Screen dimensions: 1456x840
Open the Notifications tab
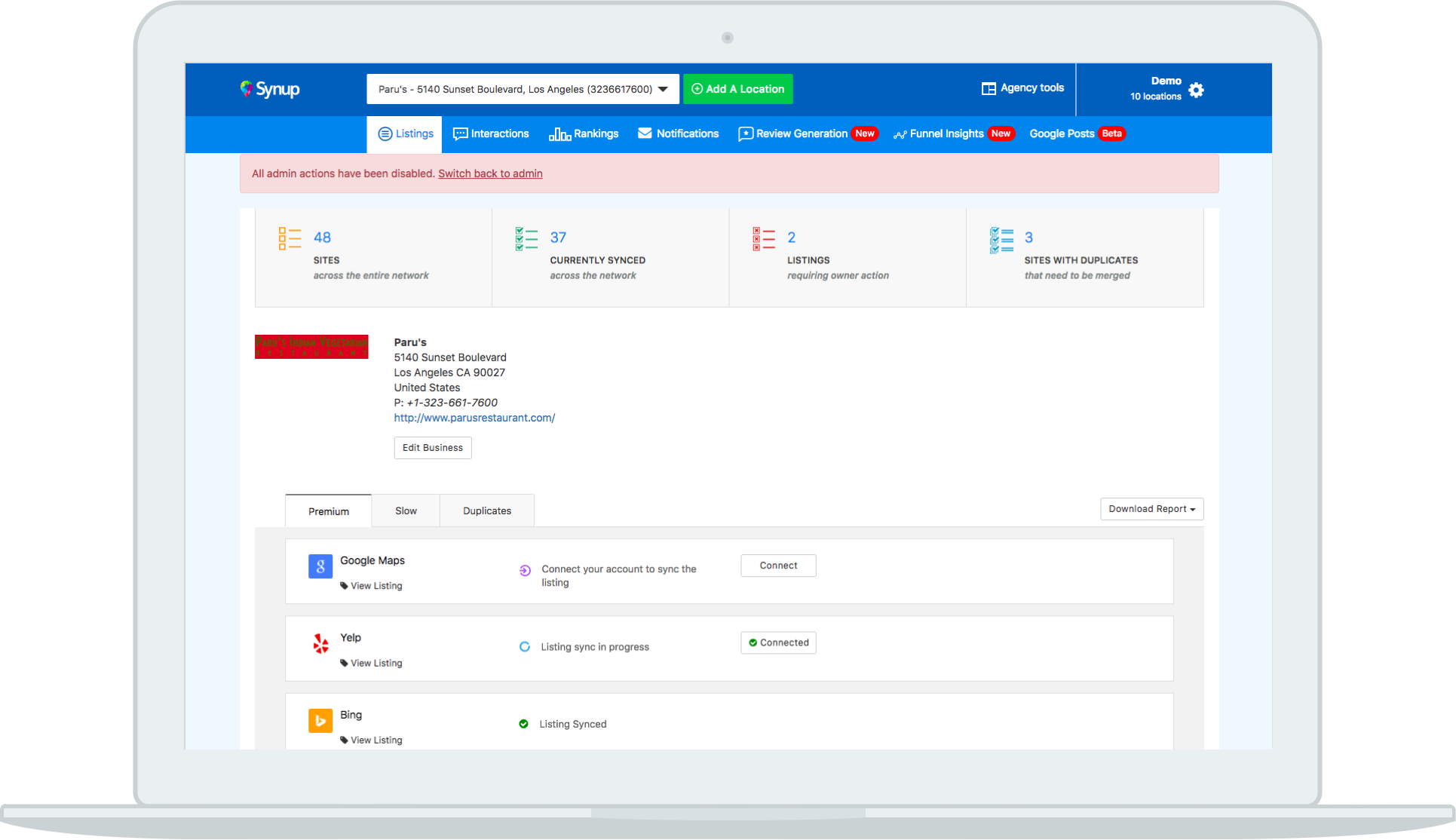679,133
